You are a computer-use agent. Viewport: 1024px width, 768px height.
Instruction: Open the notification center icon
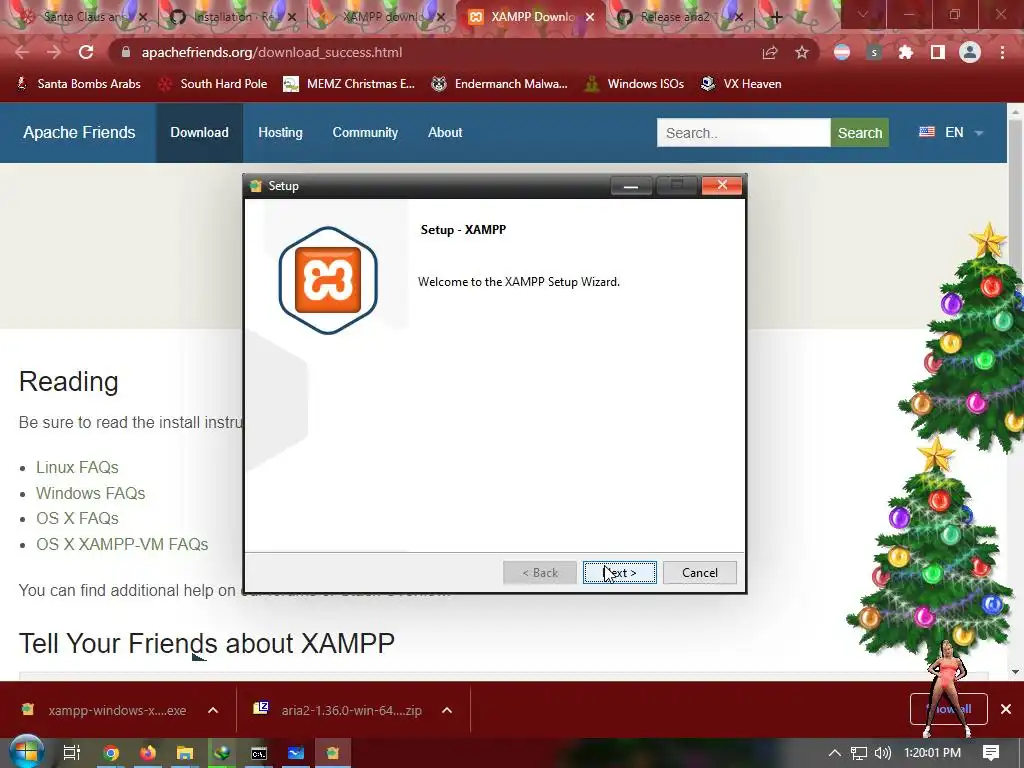point(991,753)
